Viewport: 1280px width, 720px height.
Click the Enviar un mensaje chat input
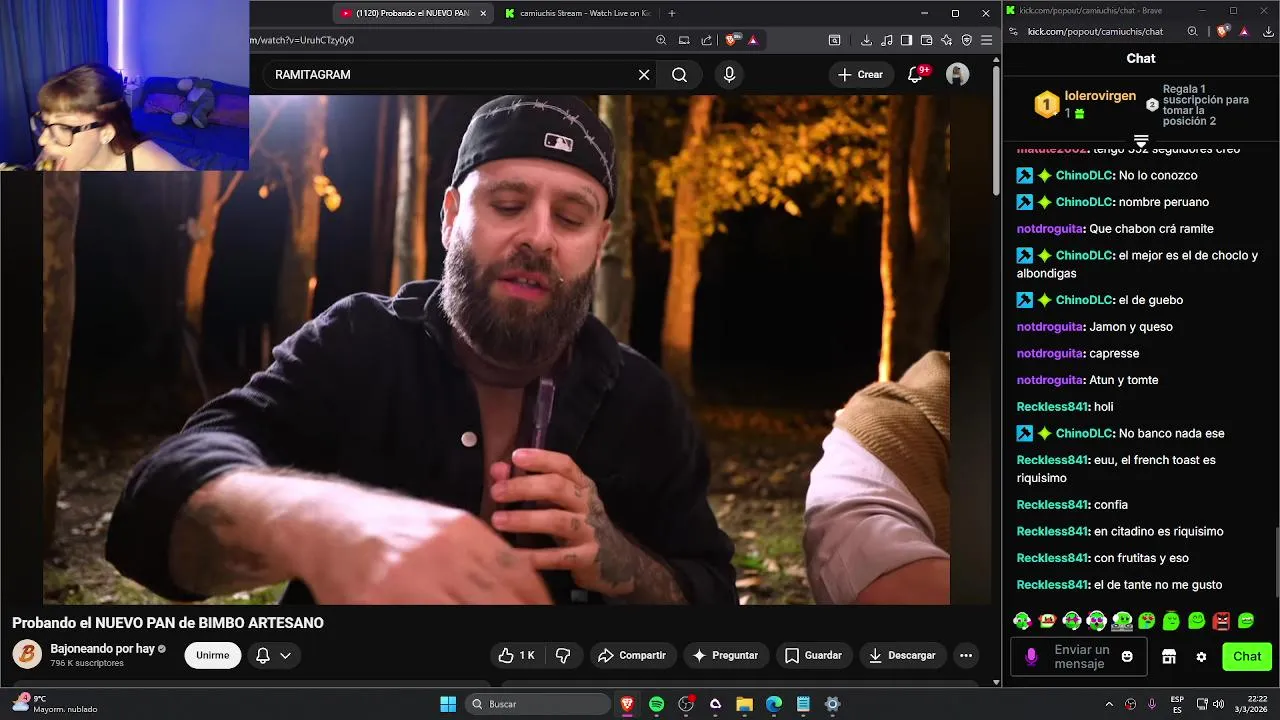point(1080,657)
